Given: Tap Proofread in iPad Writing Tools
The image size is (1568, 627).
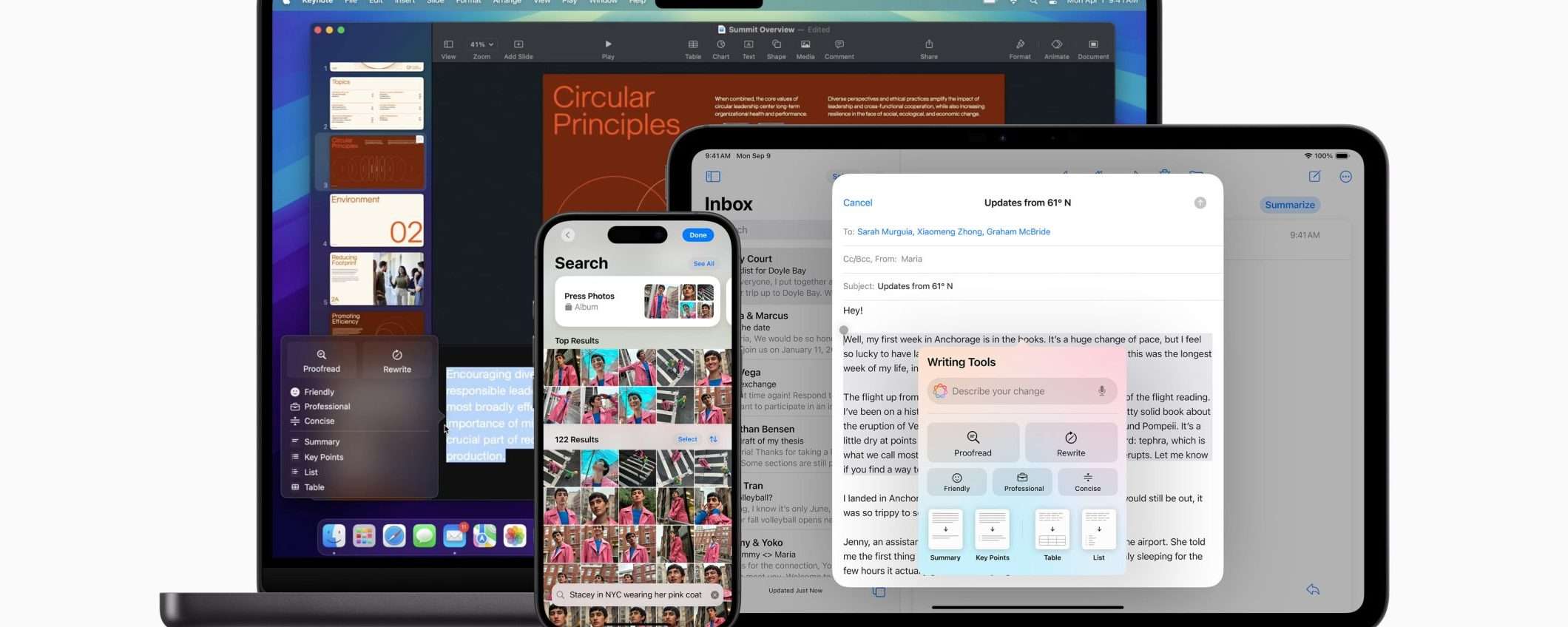Looking at the screenshot, I should tap(973, 442).
